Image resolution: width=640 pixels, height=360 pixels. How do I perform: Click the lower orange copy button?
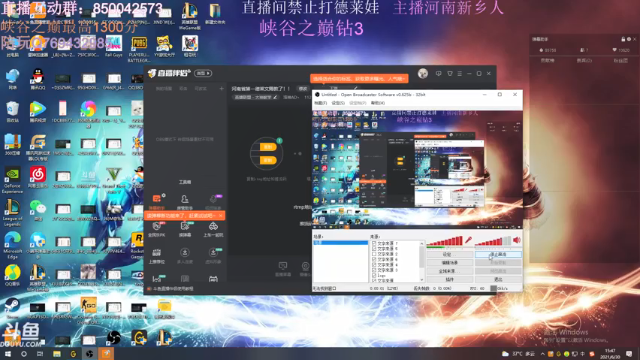(x=268, y=160)
